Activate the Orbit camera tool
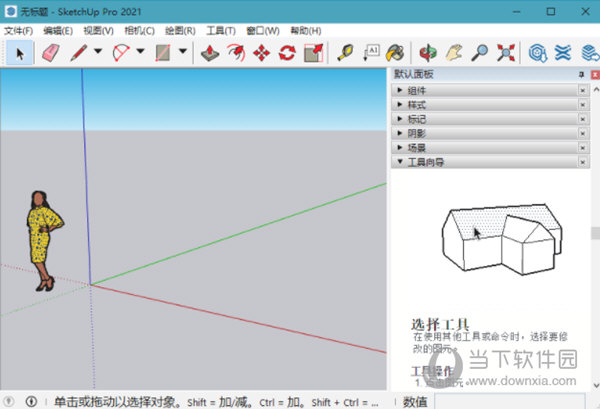The height and width of the screenshot is (409, 600). (428, 53)
